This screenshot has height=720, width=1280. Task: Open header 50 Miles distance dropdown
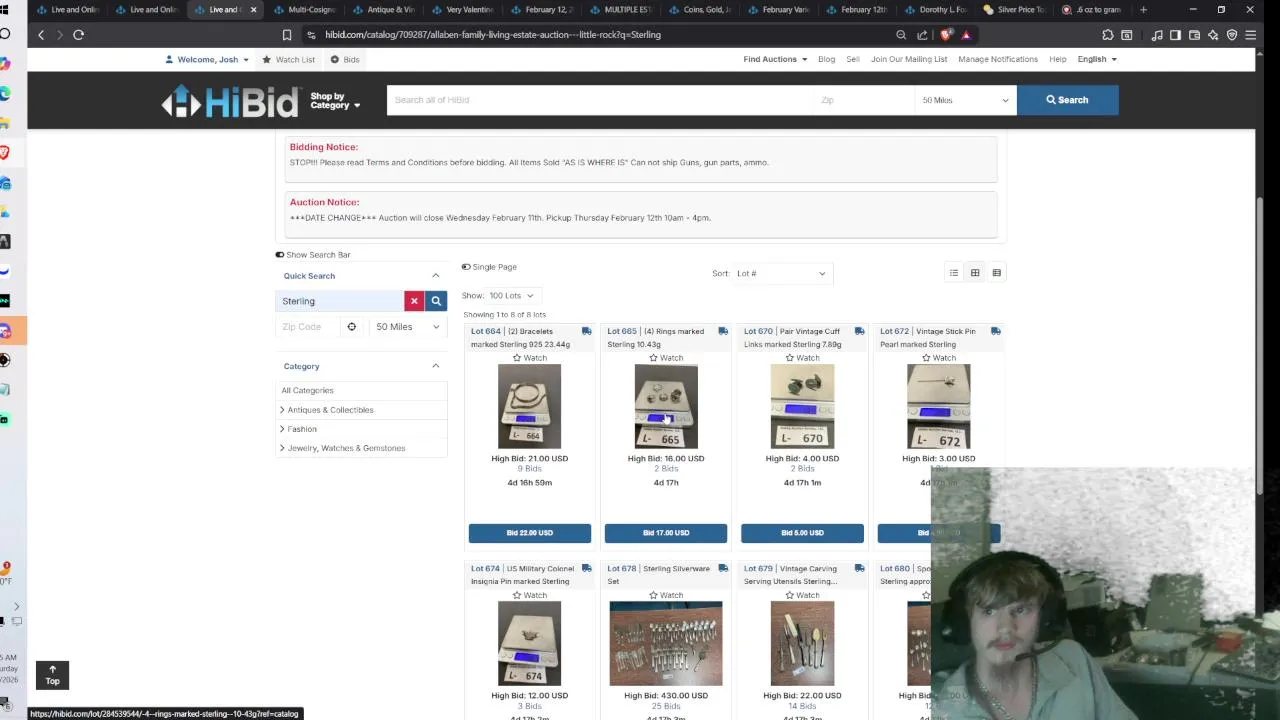click(x=966, y=100)
